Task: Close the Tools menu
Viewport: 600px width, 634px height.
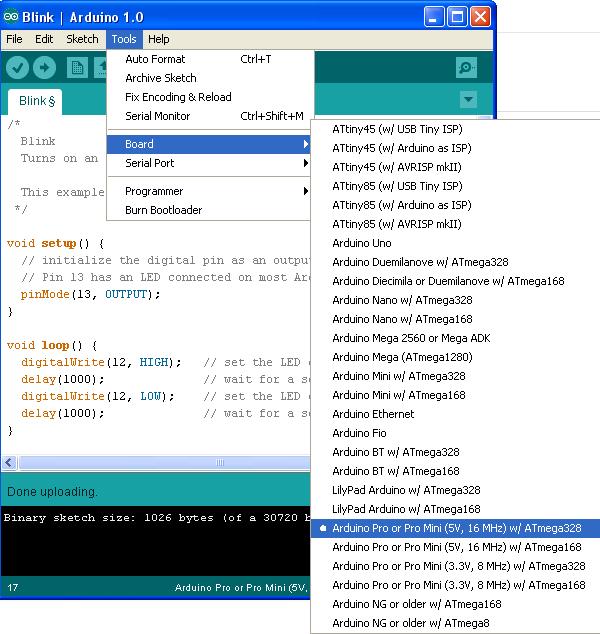Action: click(124, 39)
